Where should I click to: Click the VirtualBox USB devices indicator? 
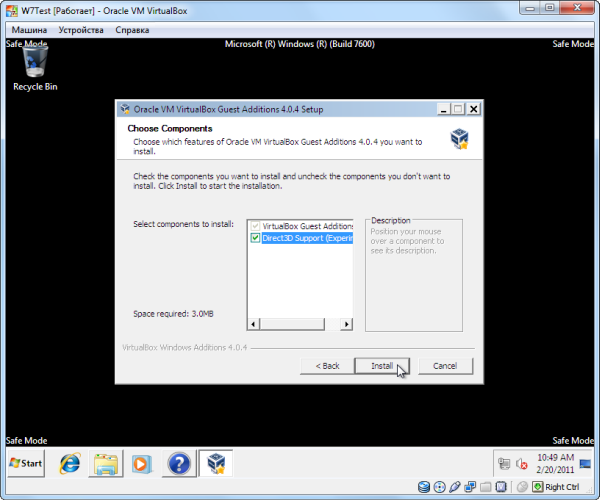click(455, 487)
